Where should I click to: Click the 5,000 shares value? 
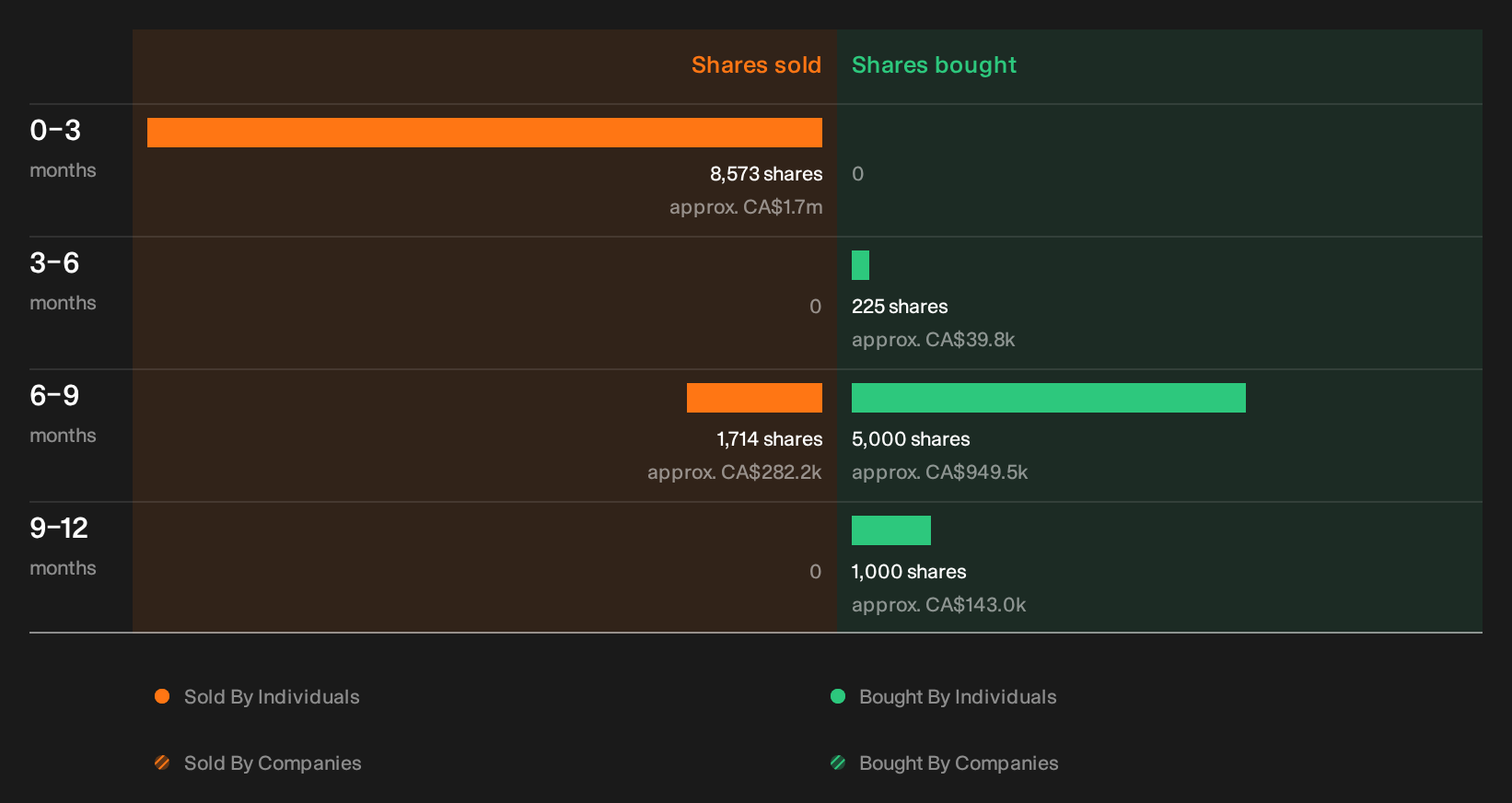911,439
